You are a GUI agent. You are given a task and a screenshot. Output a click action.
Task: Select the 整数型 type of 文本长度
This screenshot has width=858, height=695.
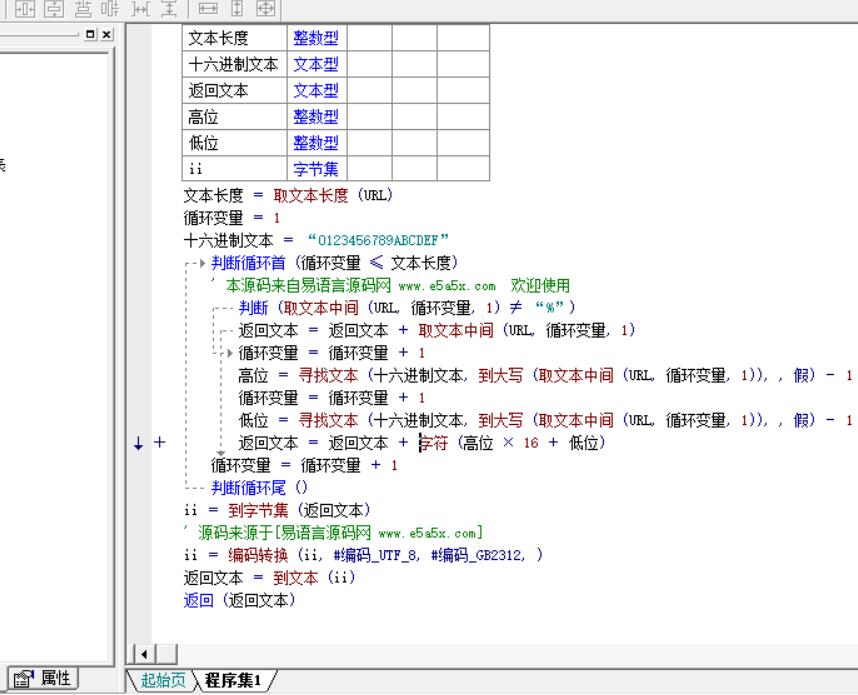click(316, 38)
